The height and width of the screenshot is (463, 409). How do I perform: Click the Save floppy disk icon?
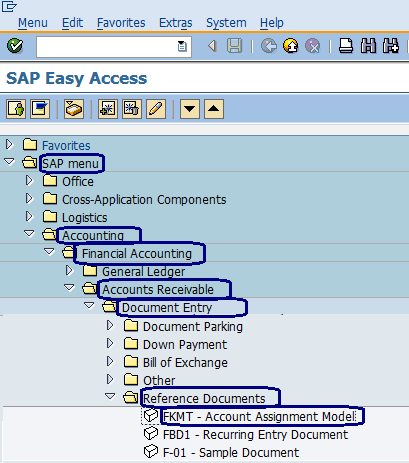coord(234,46)
